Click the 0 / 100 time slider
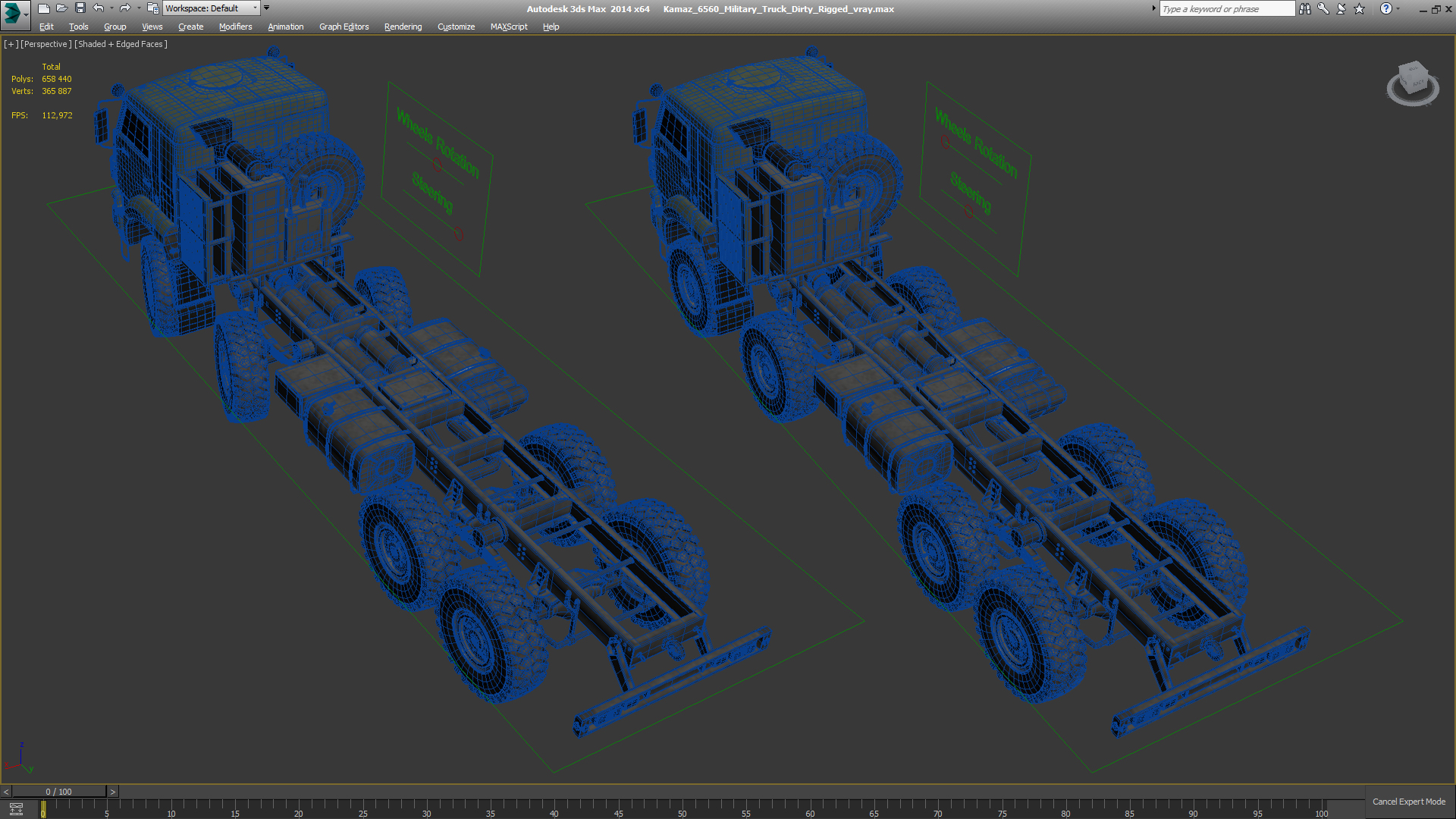 pyautogui.click(x=59, y=792)
